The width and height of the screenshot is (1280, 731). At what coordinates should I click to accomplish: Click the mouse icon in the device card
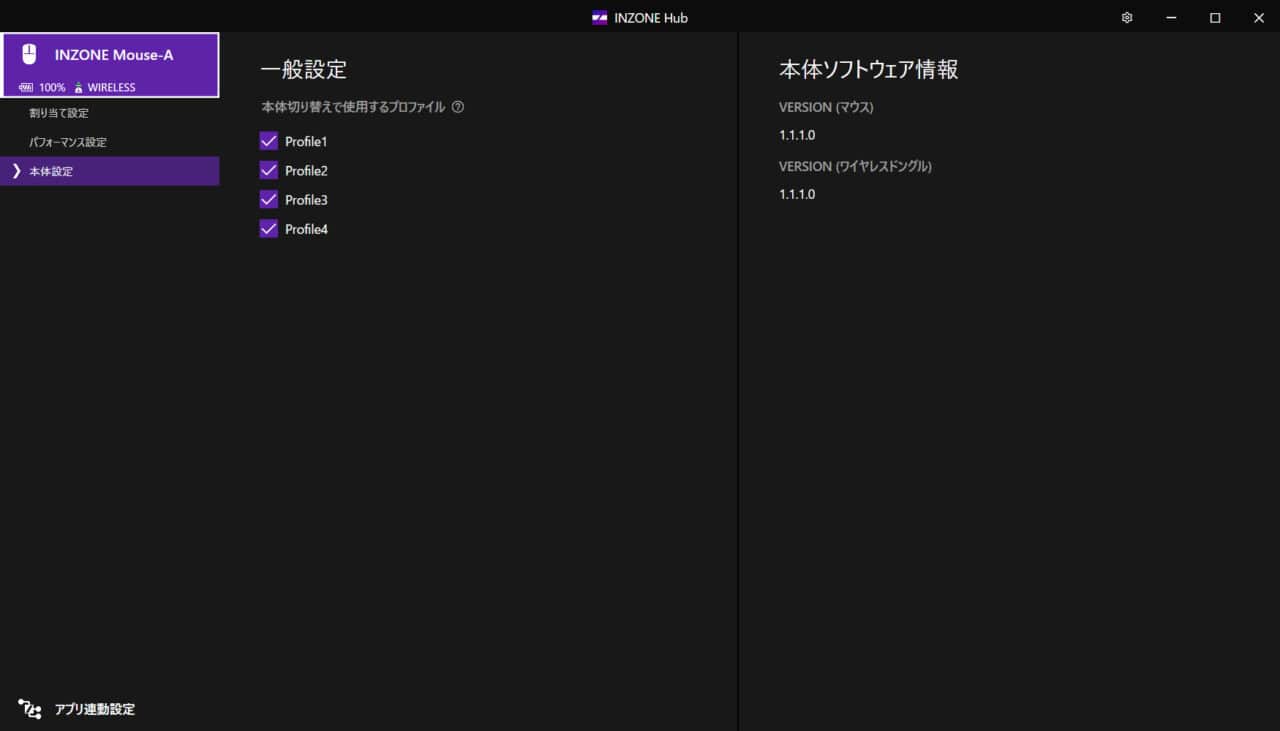point(29,55)
